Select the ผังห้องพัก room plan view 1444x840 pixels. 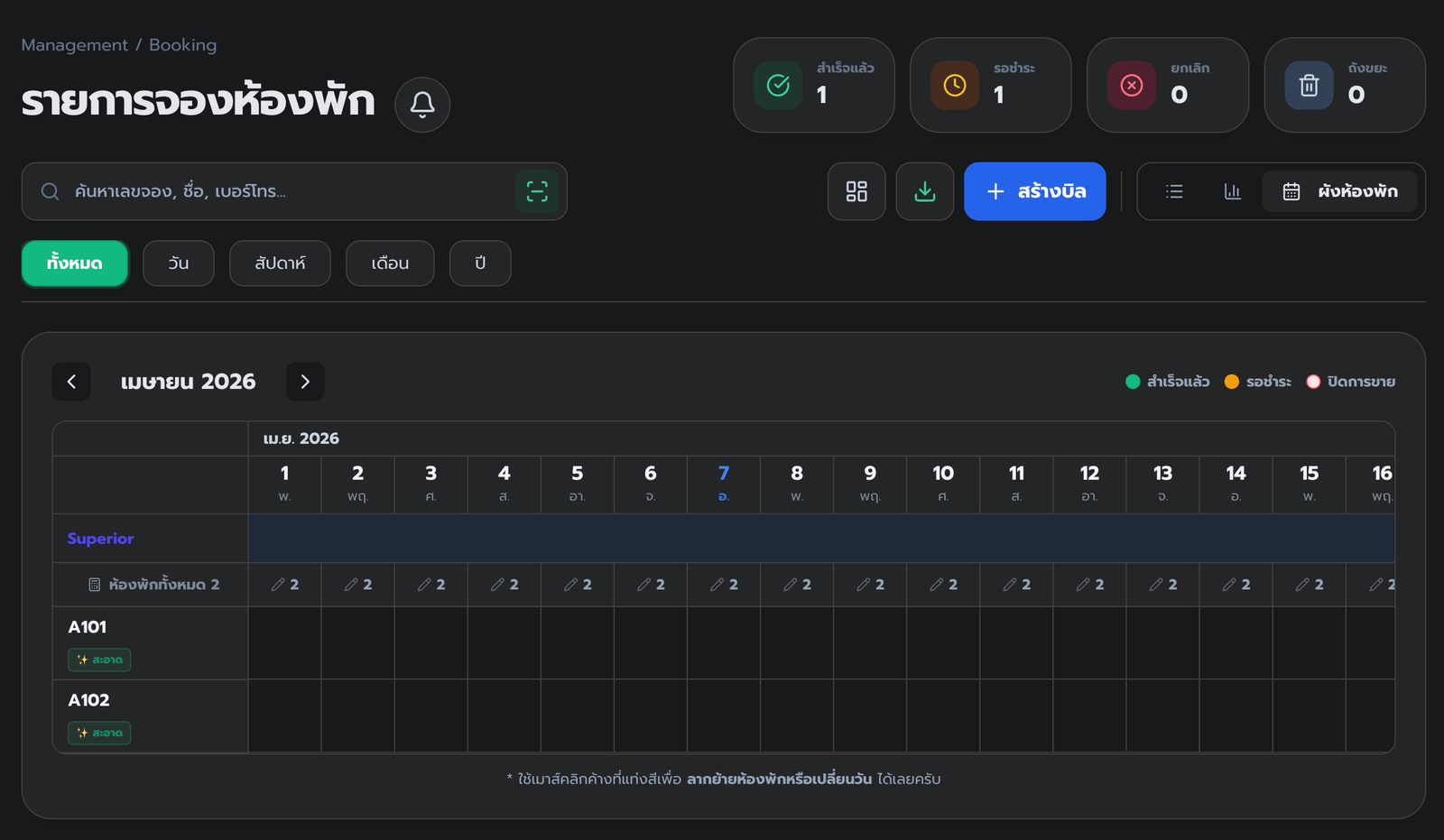1340,191
